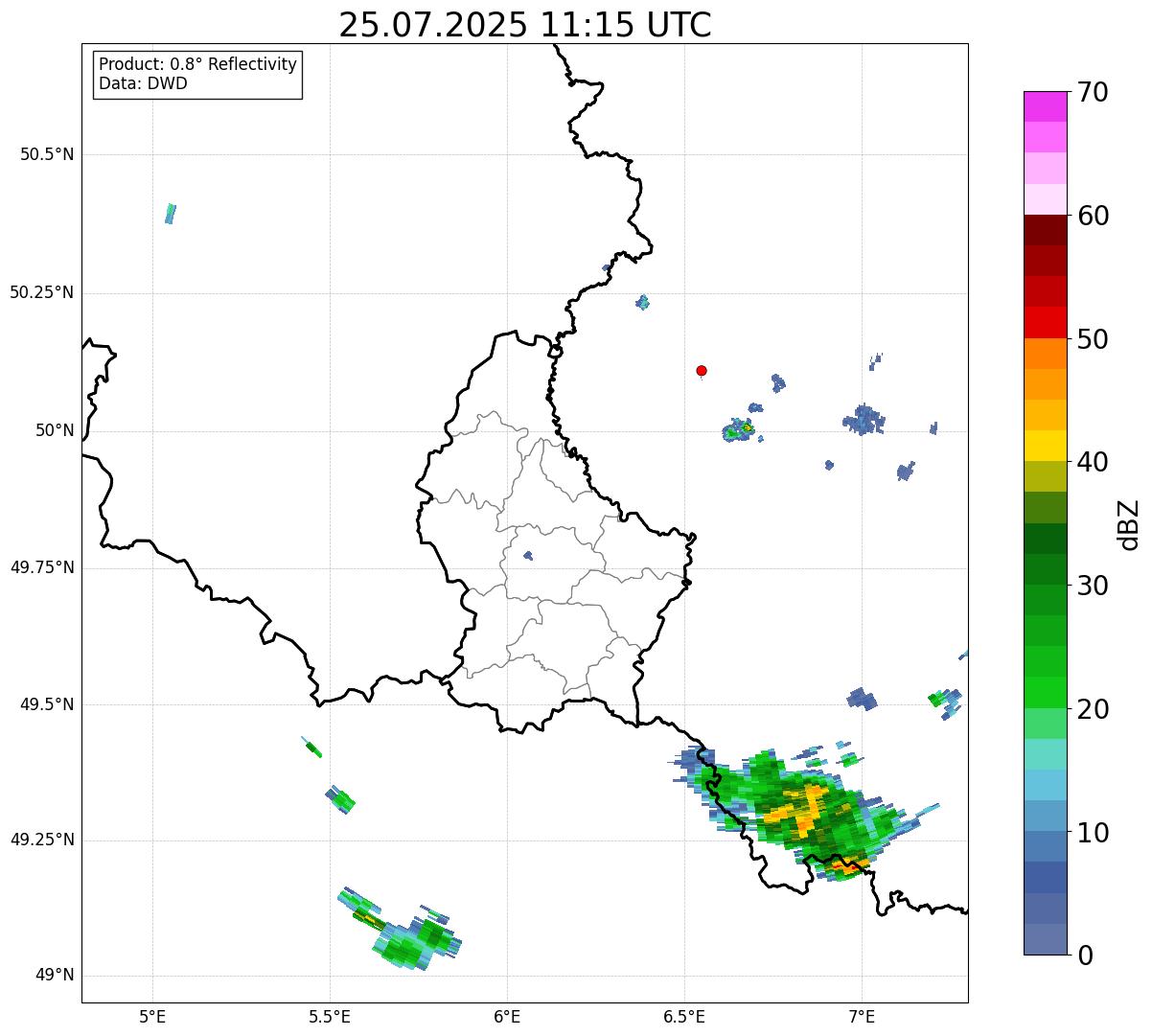Click the '6°E' longitude label
The width and height of the screenshot is (1152, 1036).
(x=507, y=1017)
